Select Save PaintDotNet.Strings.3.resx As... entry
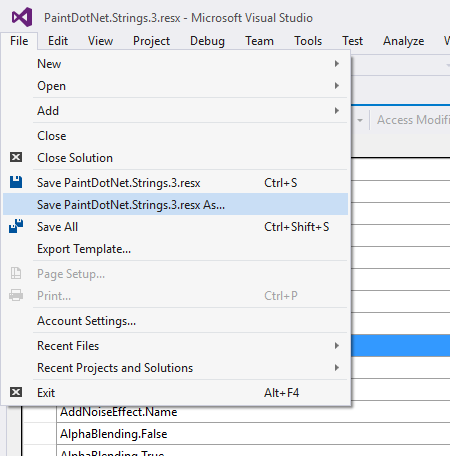The width and height of the screenshot is (450, 456). tap(175, 204)
